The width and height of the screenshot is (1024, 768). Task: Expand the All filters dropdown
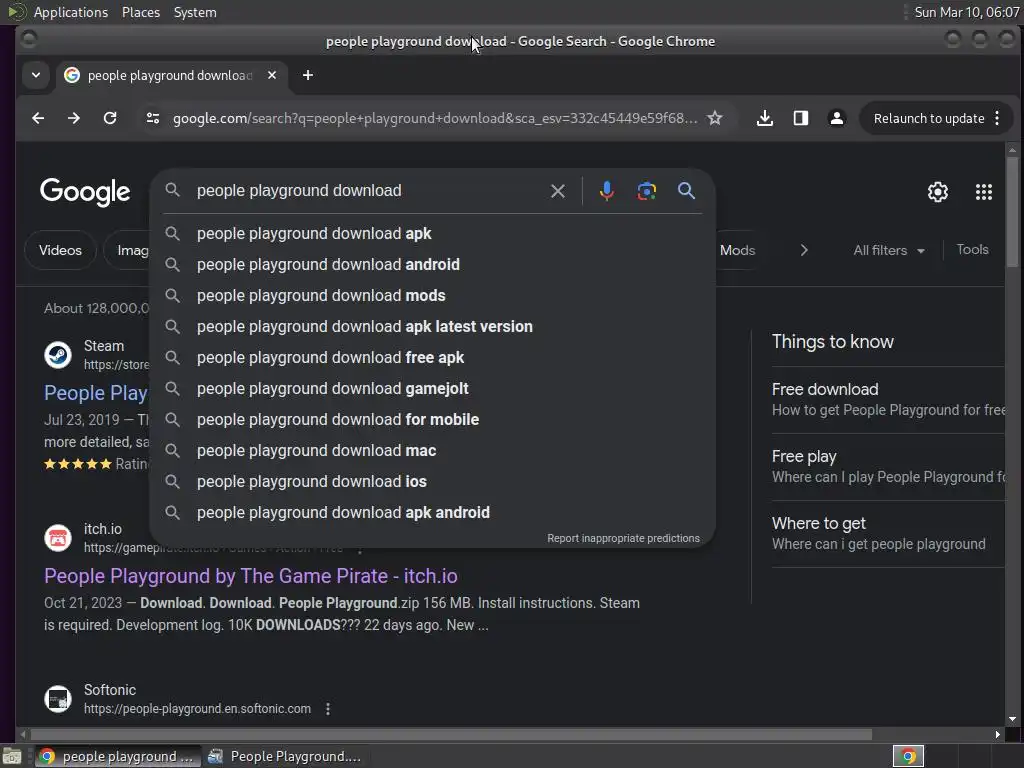(889, 250)
